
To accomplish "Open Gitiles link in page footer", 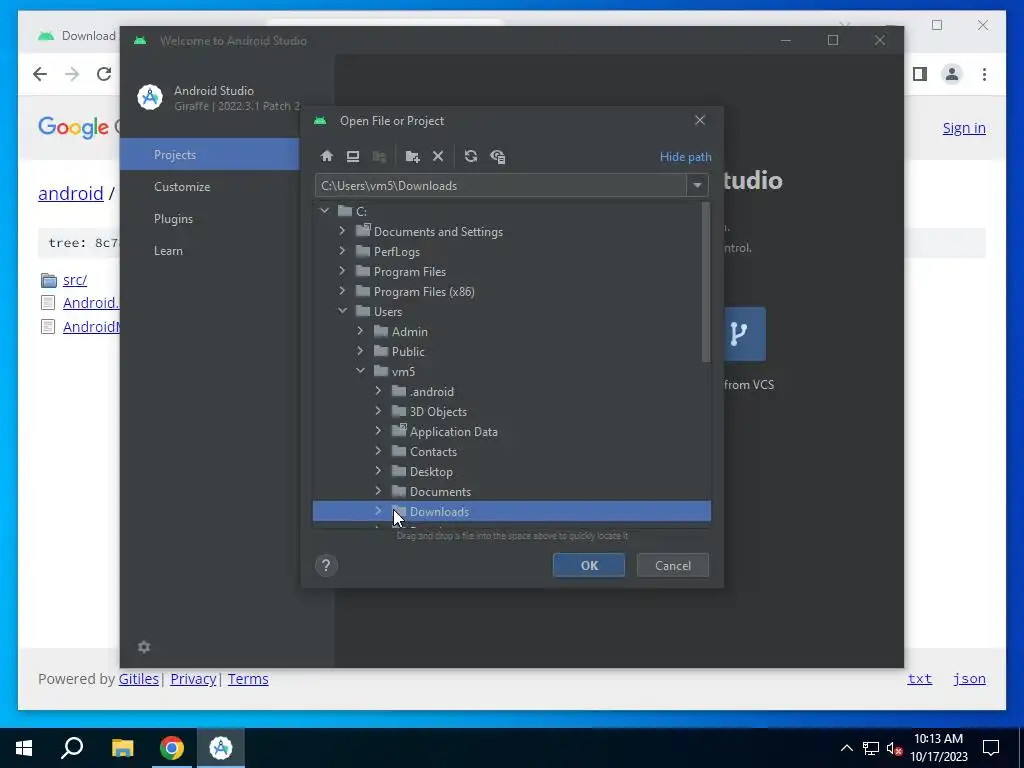I will [x=138, y=679].
